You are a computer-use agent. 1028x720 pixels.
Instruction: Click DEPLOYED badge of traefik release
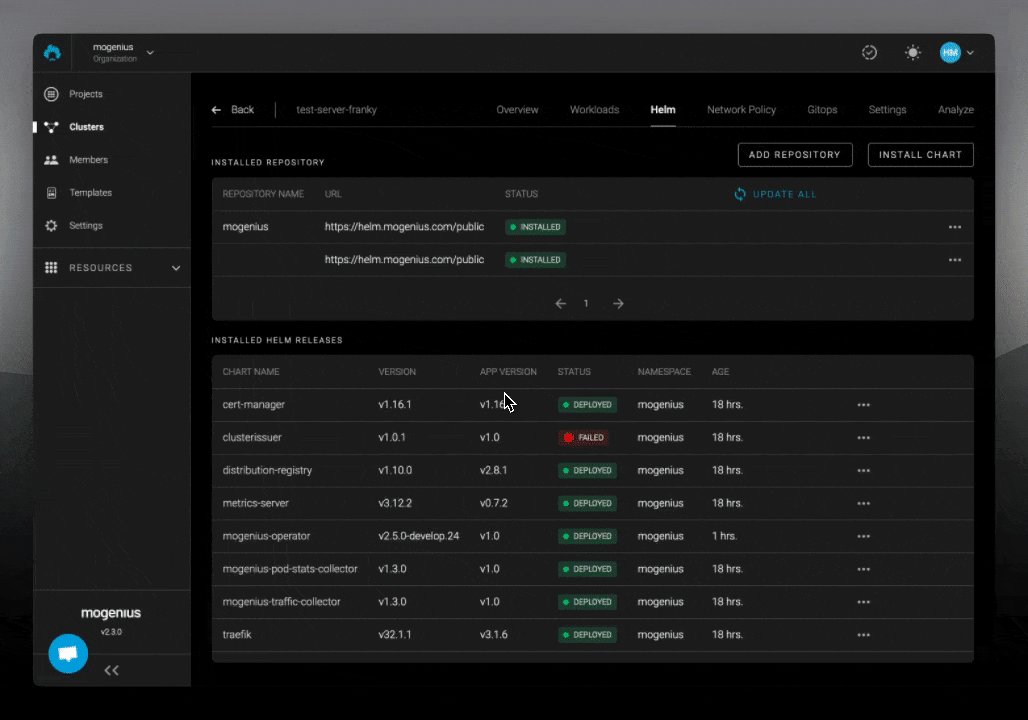[587, 635]
